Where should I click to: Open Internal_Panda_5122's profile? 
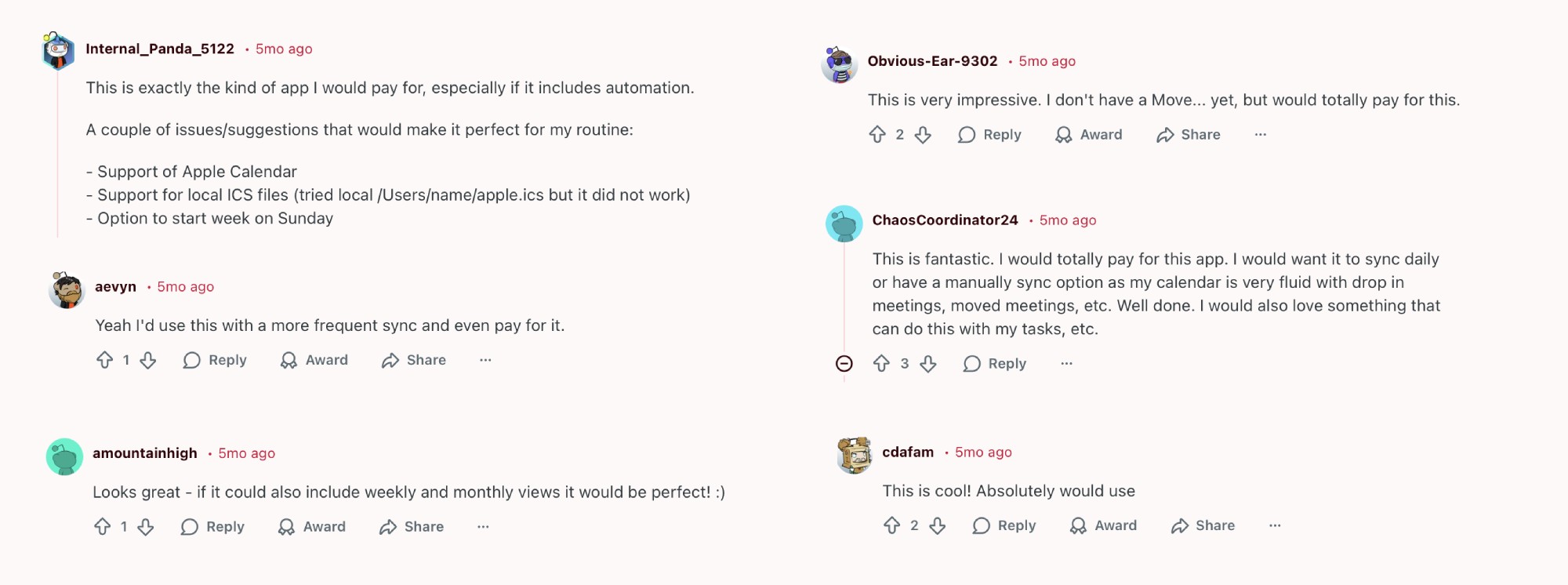[x=159, y=49]
